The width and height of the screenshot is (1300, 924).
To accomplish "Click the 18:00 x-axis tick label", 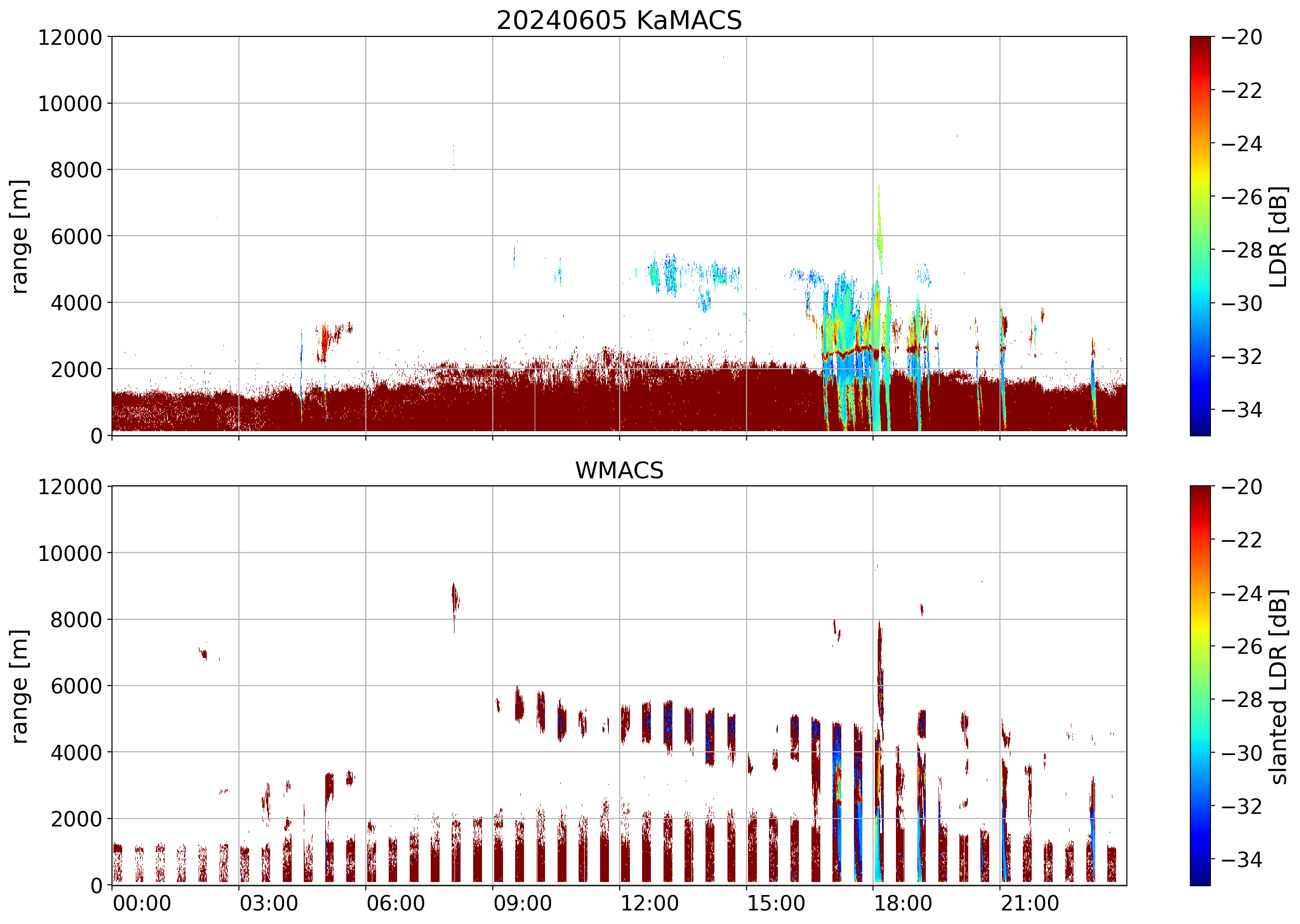I will [902, 903].
